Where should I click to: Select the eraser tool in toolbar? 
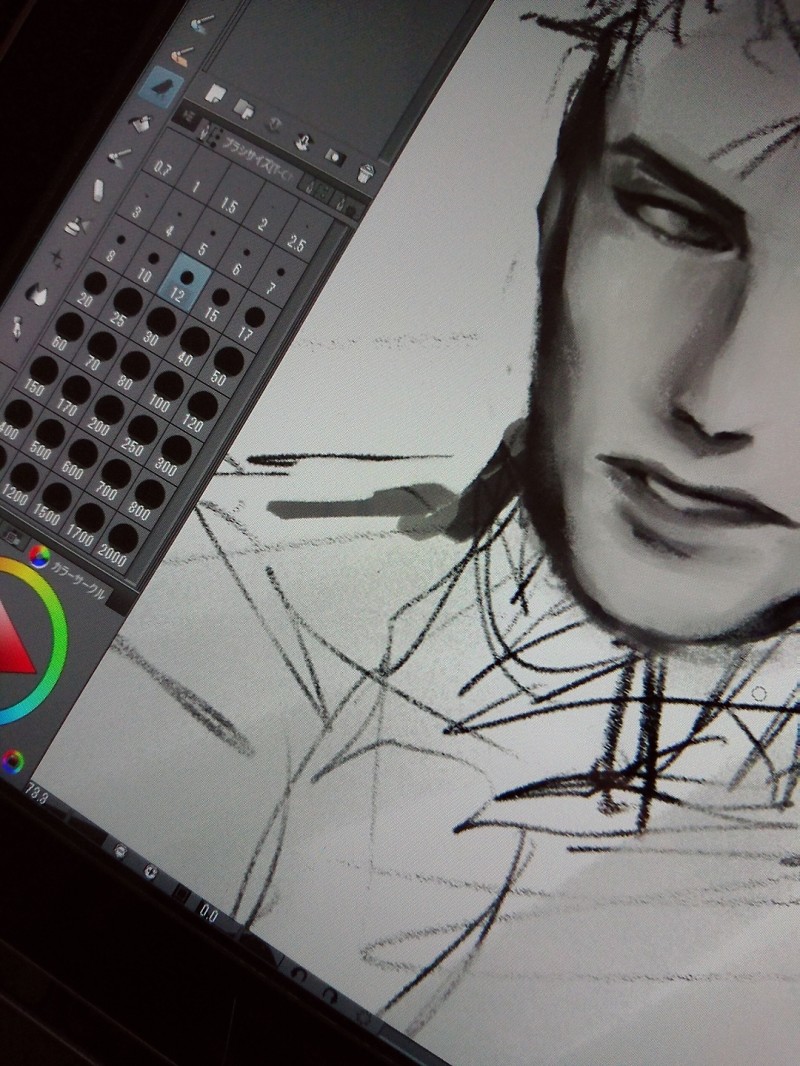(x=98, y=190)
